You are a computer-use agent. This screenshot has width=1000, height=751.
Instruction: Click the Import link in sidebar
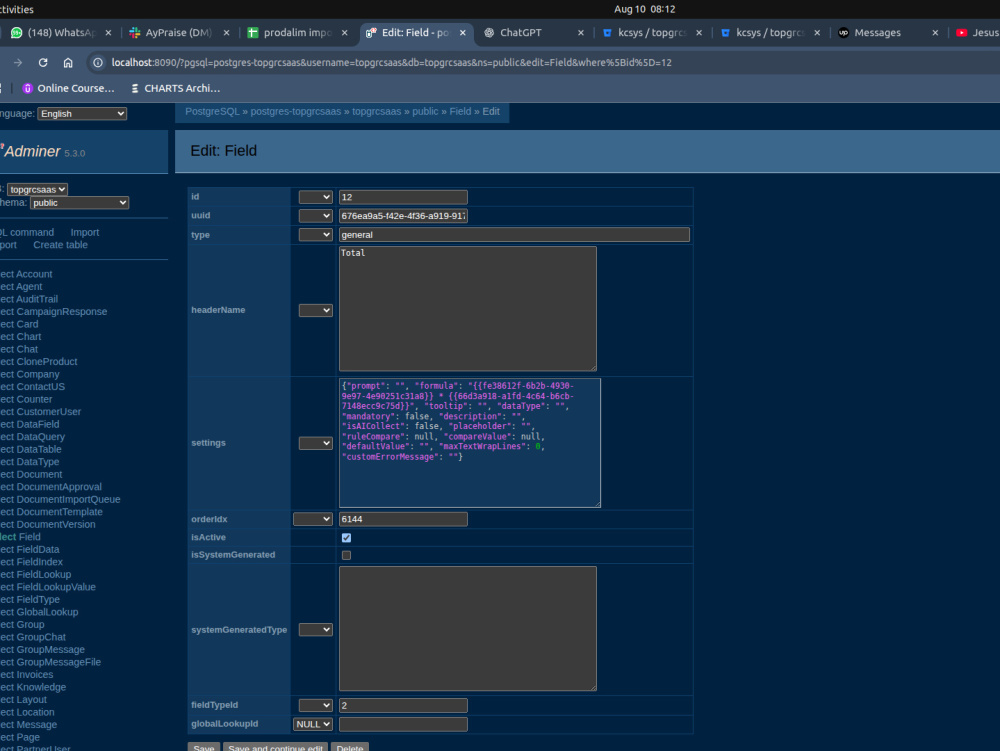85,233
